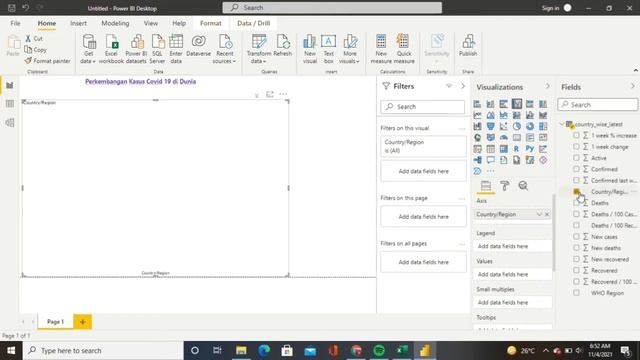640x360 pixels.
Task: Collapse the Filters pane
Action: pyautogui.click(x=463, y=86)
